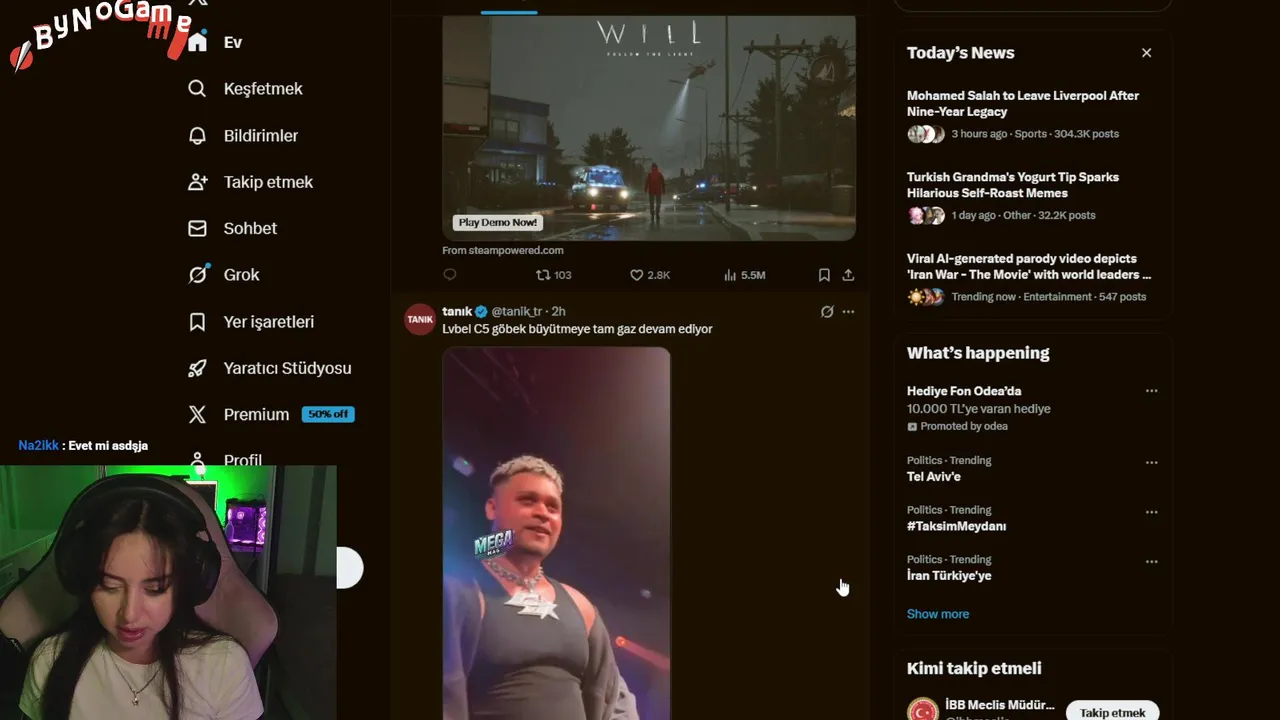Open Bildirimler bell icon
The width and height of the screenshot is (1280, 720).
[x=197, y=136]
